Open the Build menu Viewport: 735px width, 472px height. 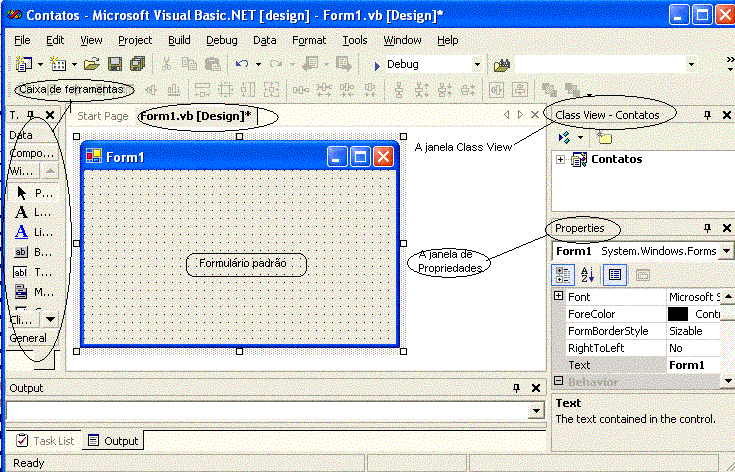179,40
